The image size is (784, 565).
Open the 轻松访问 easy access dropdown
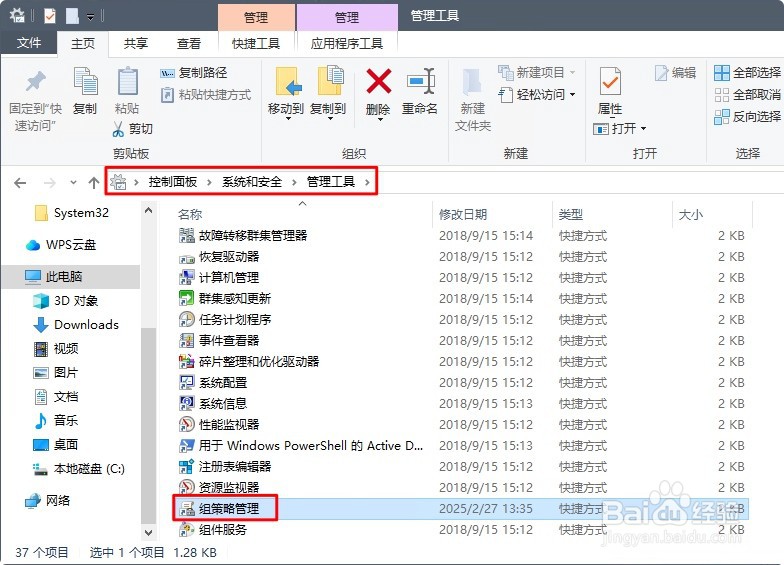pos(537,94)
